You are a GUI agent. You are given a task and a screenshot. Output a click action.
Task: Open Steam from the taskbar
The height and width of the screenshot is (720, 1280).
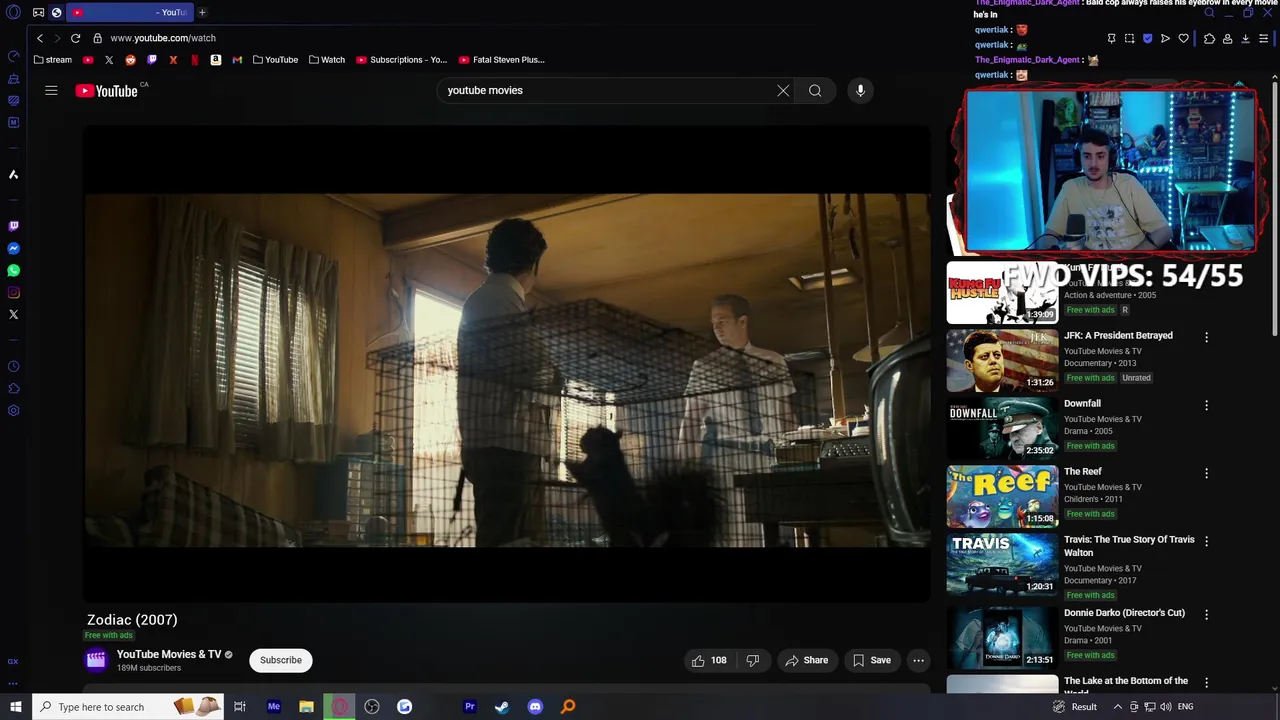[502, 707]
